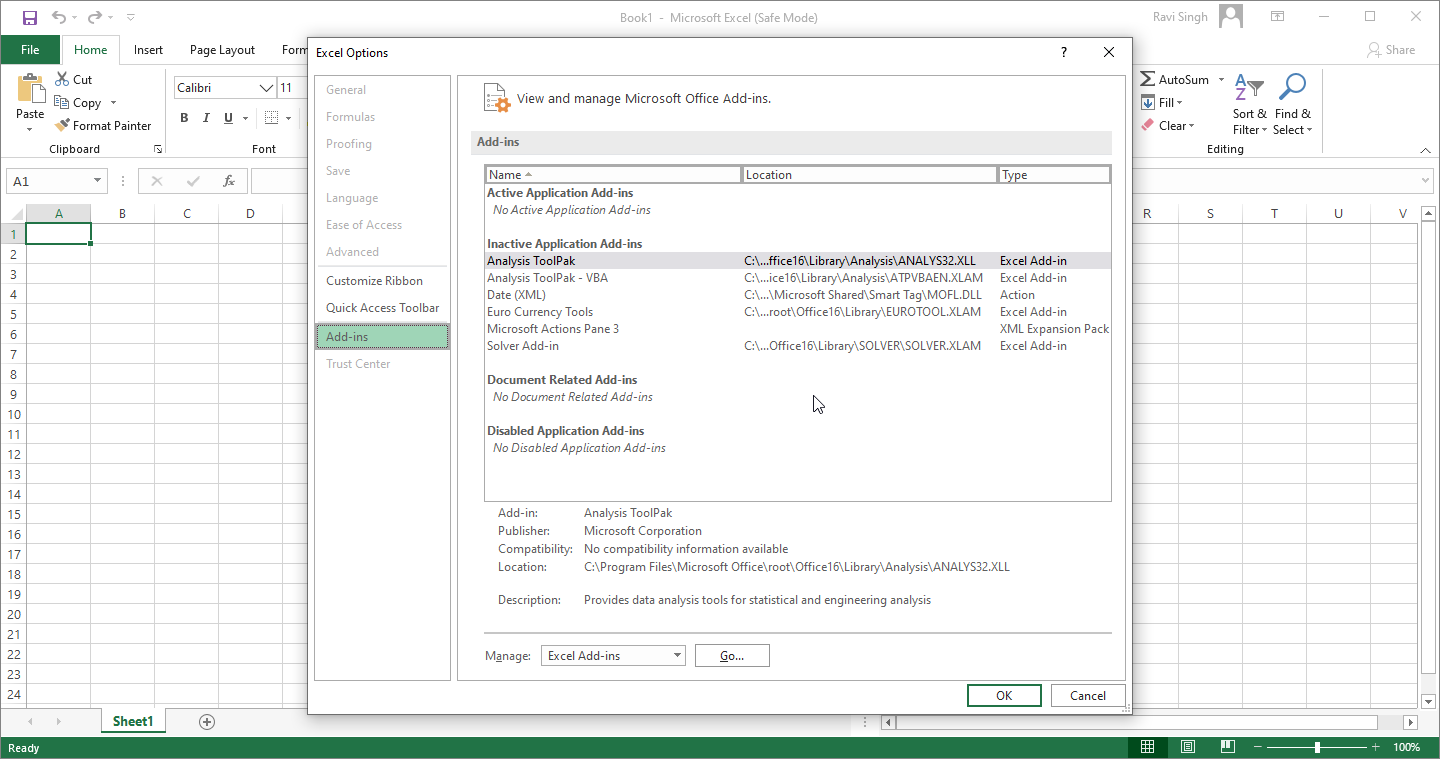Toggle Italic formatting button
This screenshot has width=1440, height=759.
click(206, 118)
